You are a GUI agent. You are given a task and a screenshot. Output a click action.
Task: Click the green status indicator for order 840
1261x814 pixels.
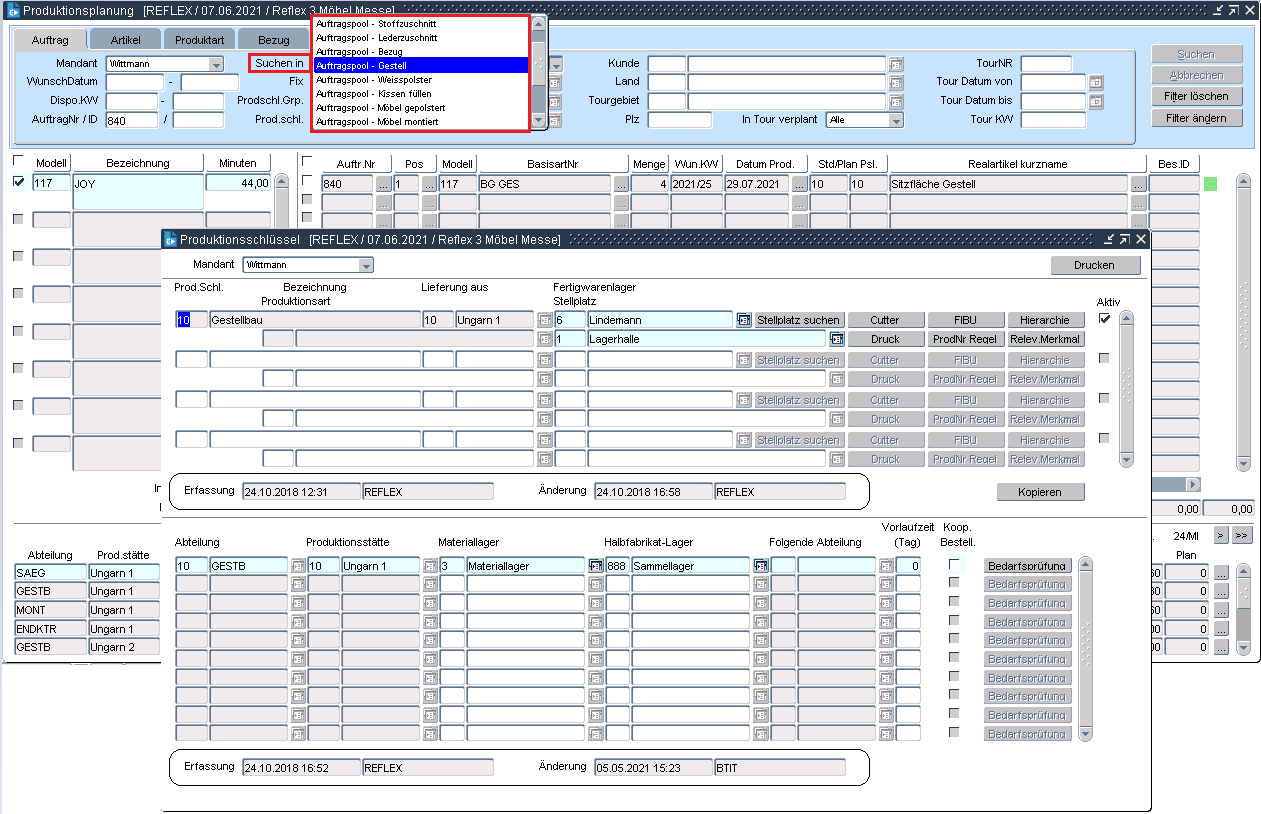[1210, 184]
